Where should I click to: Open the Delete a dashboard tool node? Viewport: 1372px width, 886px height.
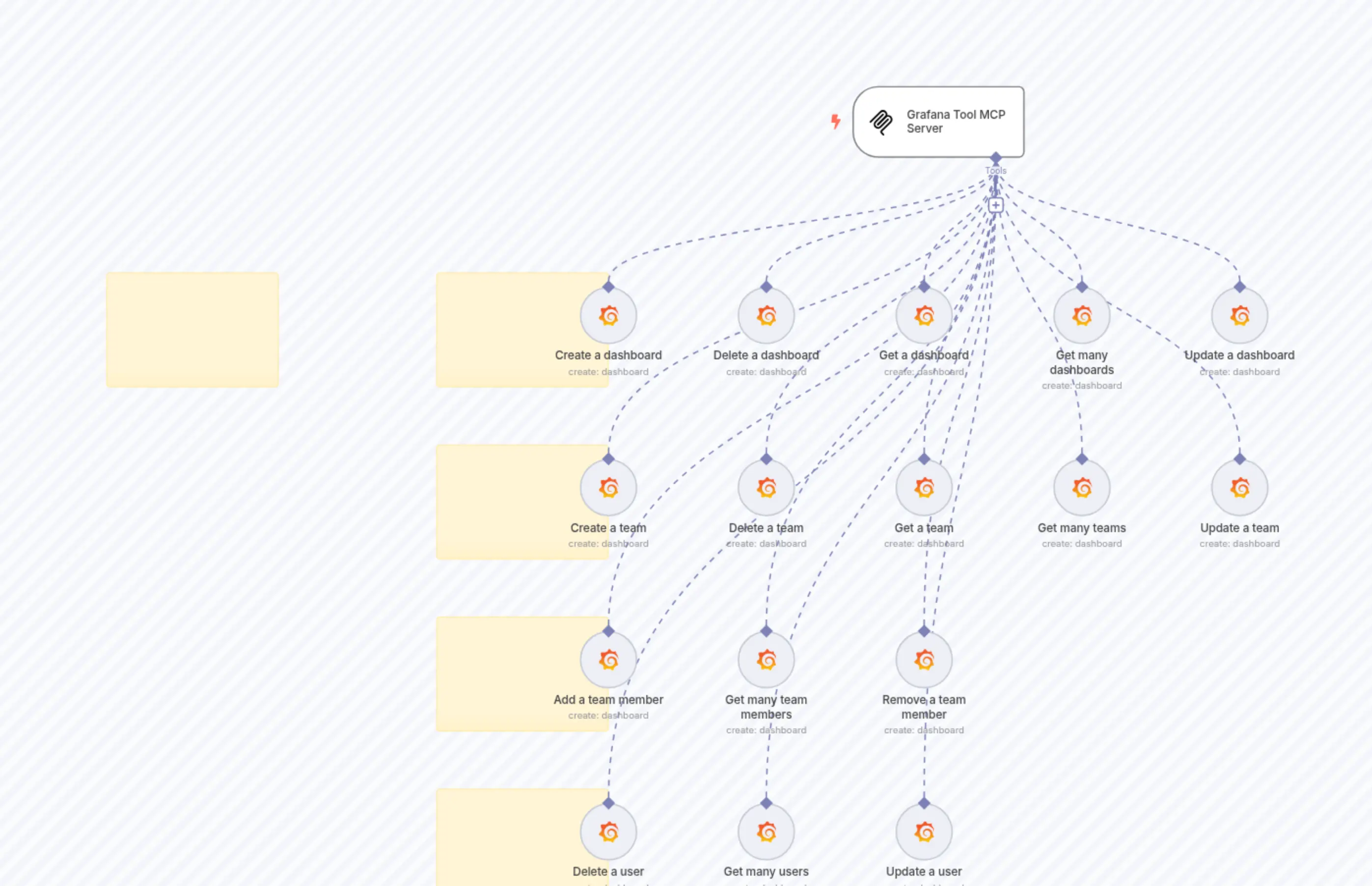point(766,314)
